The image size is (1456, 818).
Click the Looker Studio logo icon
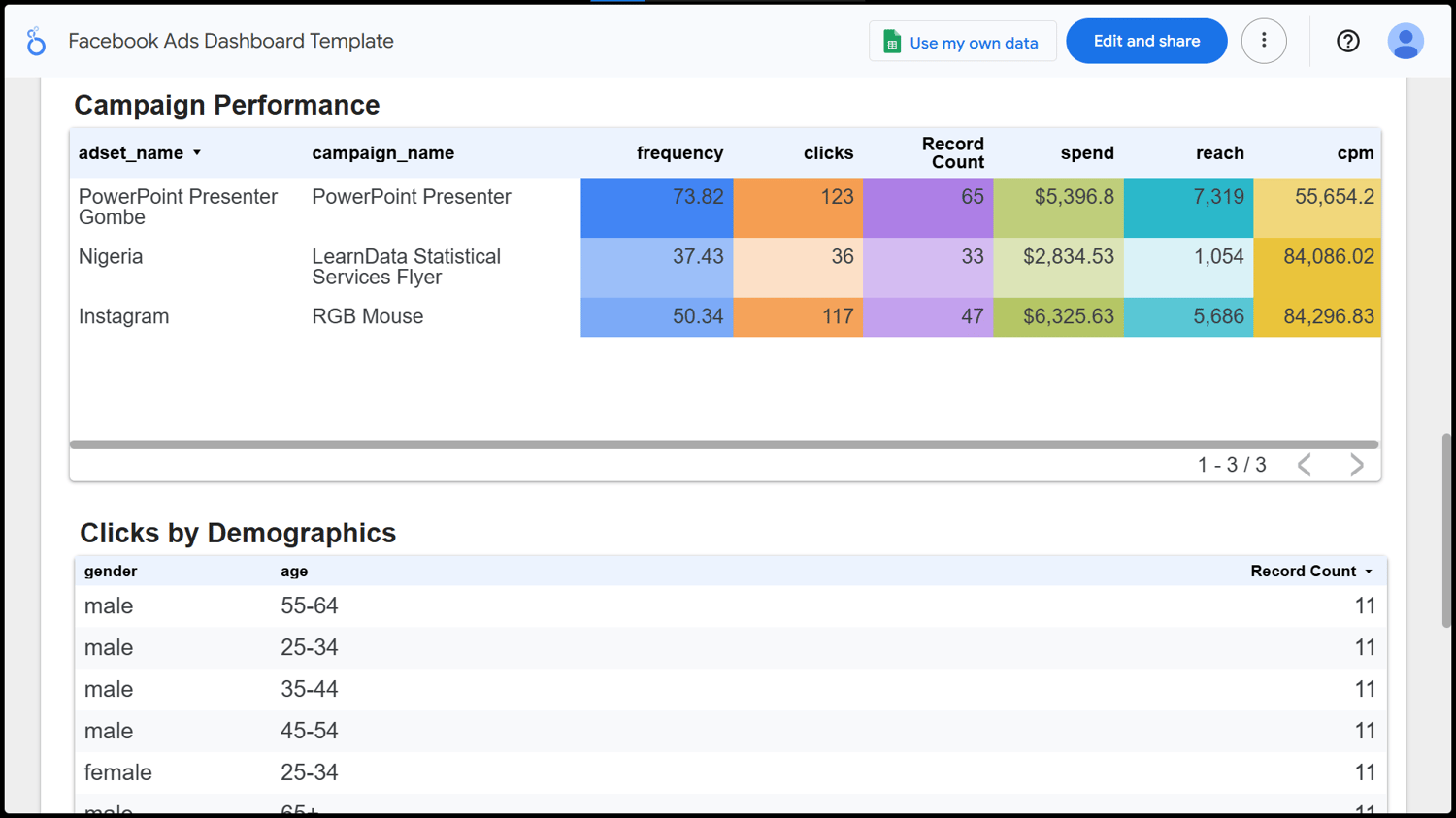(x=36, y=42)
